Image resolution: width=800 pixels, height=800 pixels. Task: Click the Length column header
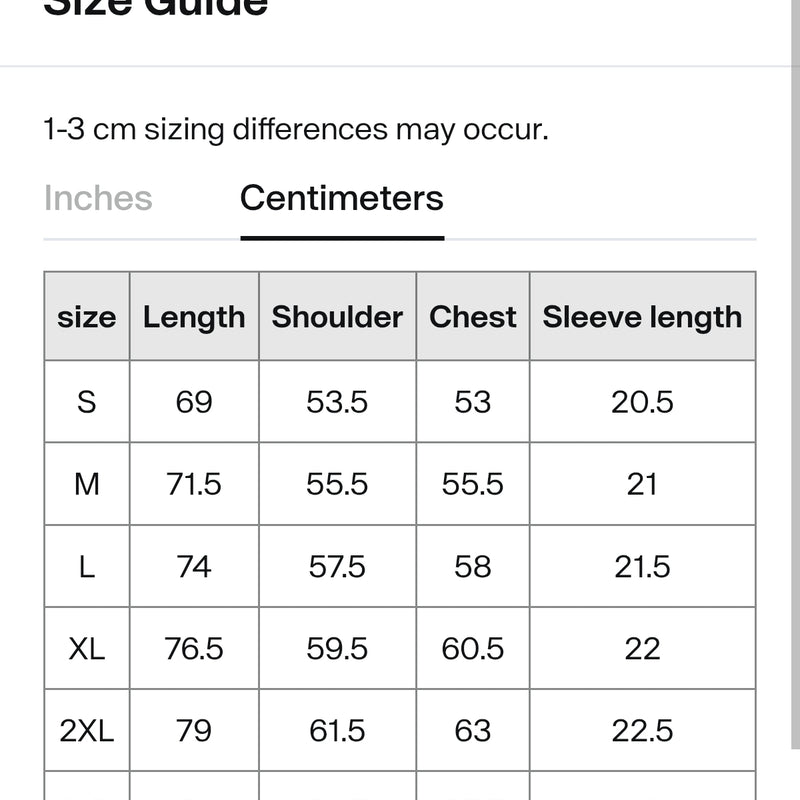coord(194,317)
